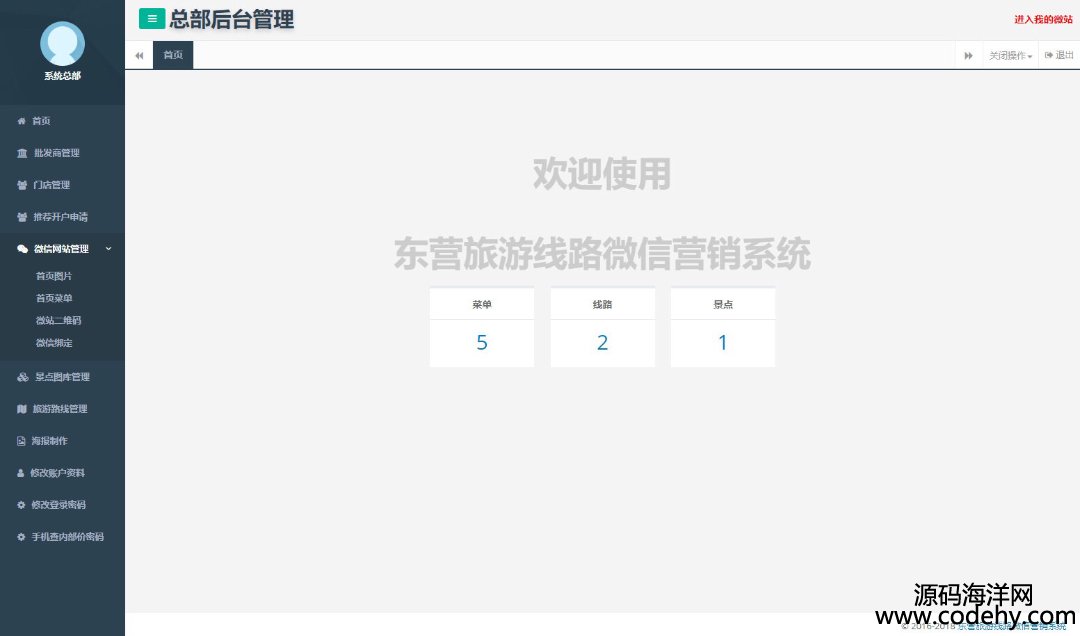Screen dimensions: 1080x636
Task: Open the 关闭操作 dropdown
Action: tap(1010, 56)
